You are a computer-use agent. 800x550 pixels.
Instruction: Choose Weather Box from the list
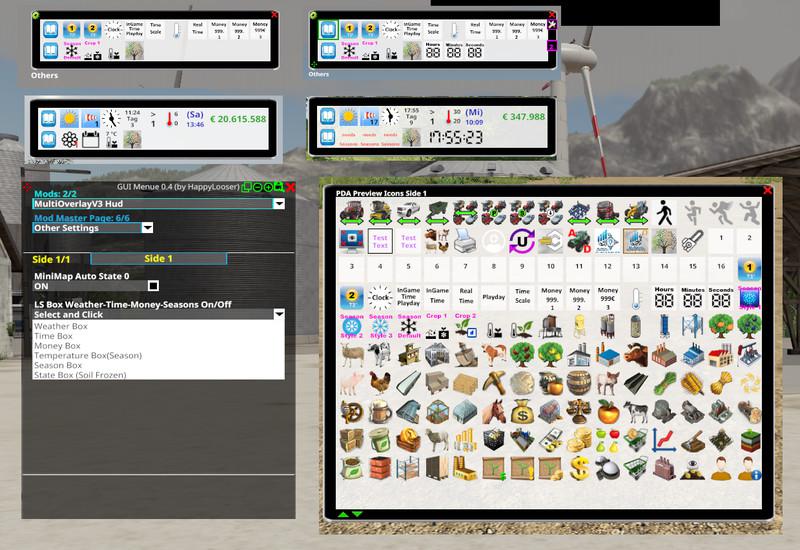[x=60, y=326]
